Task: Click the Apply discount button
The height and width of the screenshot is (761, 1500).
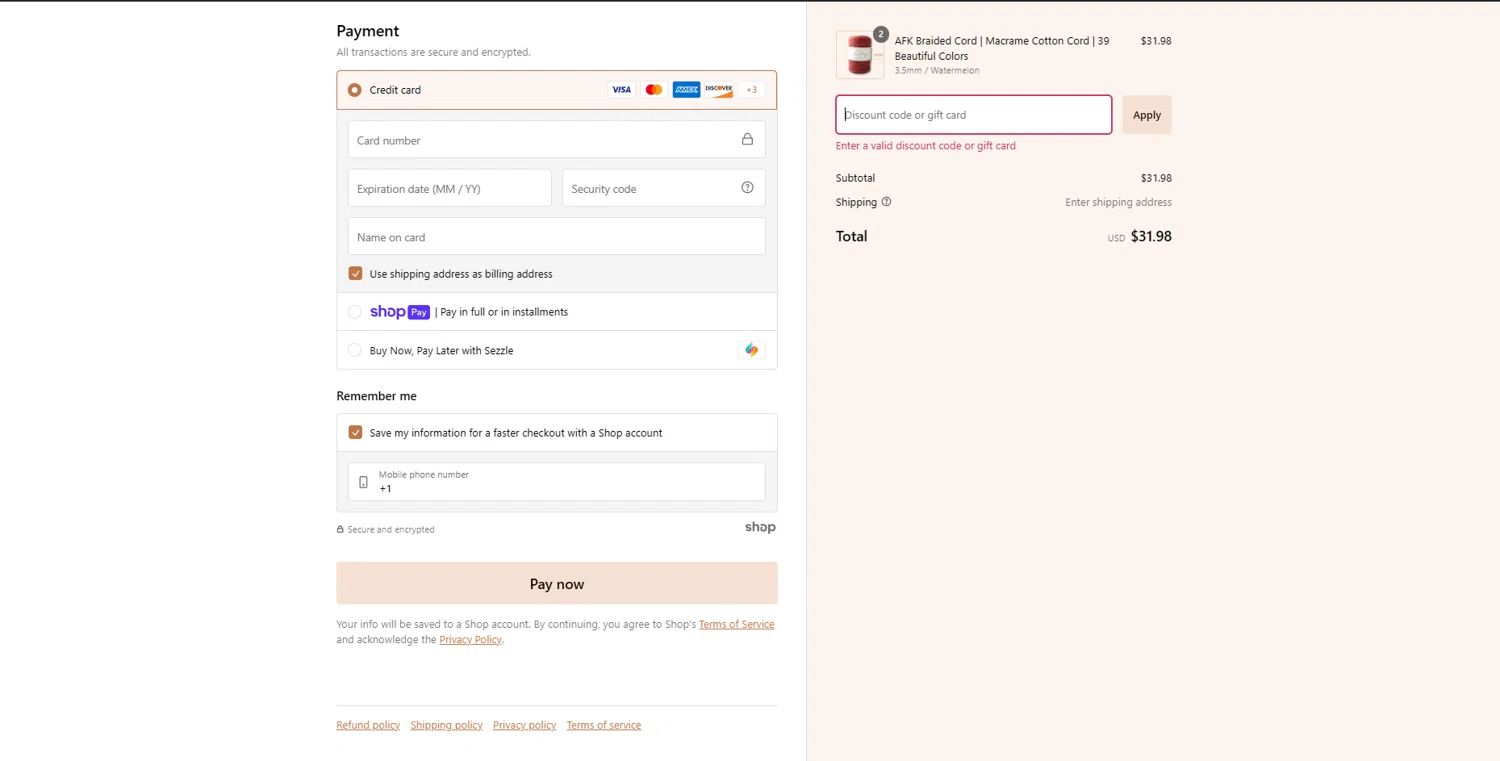Action: [x=1147, y=115]
